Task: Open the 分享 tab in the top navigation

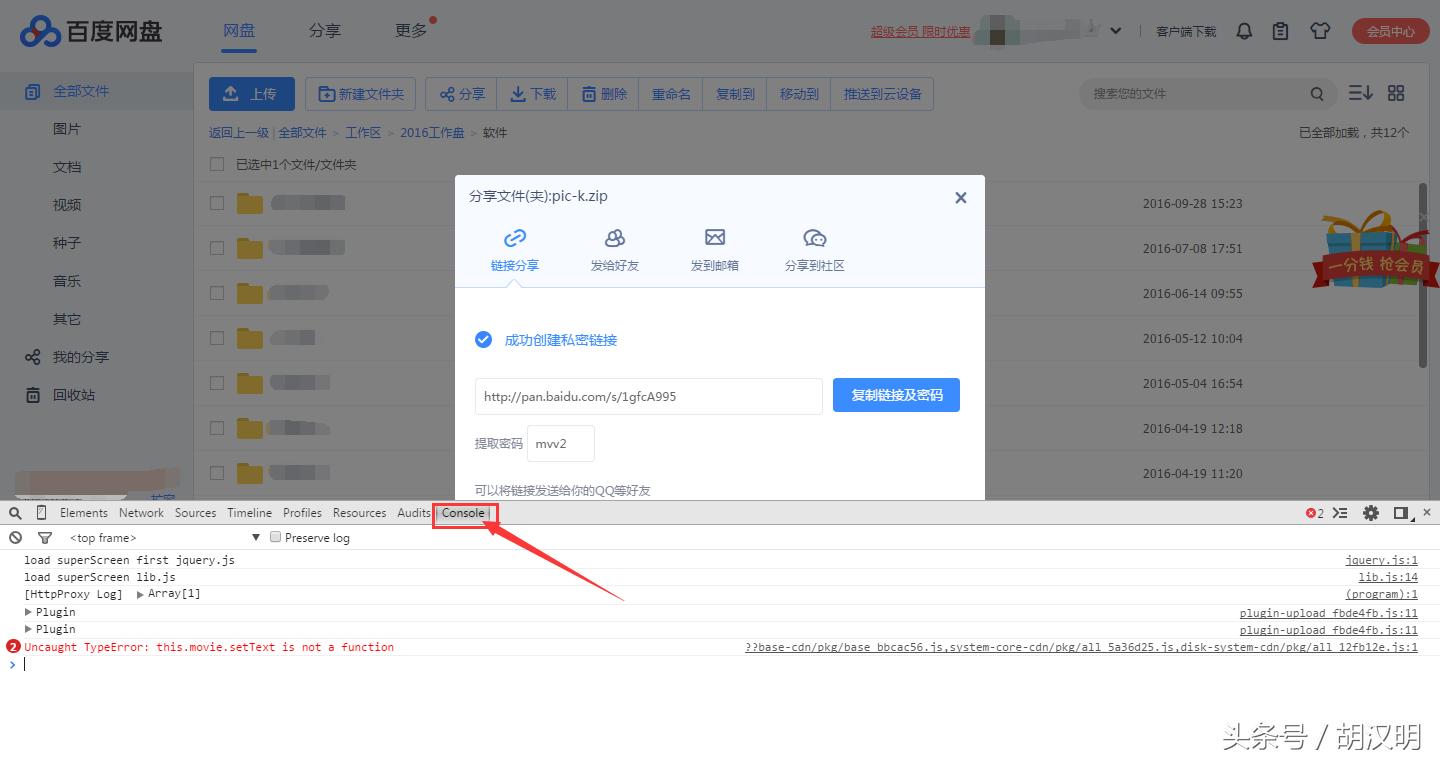Action: (324, 31)
